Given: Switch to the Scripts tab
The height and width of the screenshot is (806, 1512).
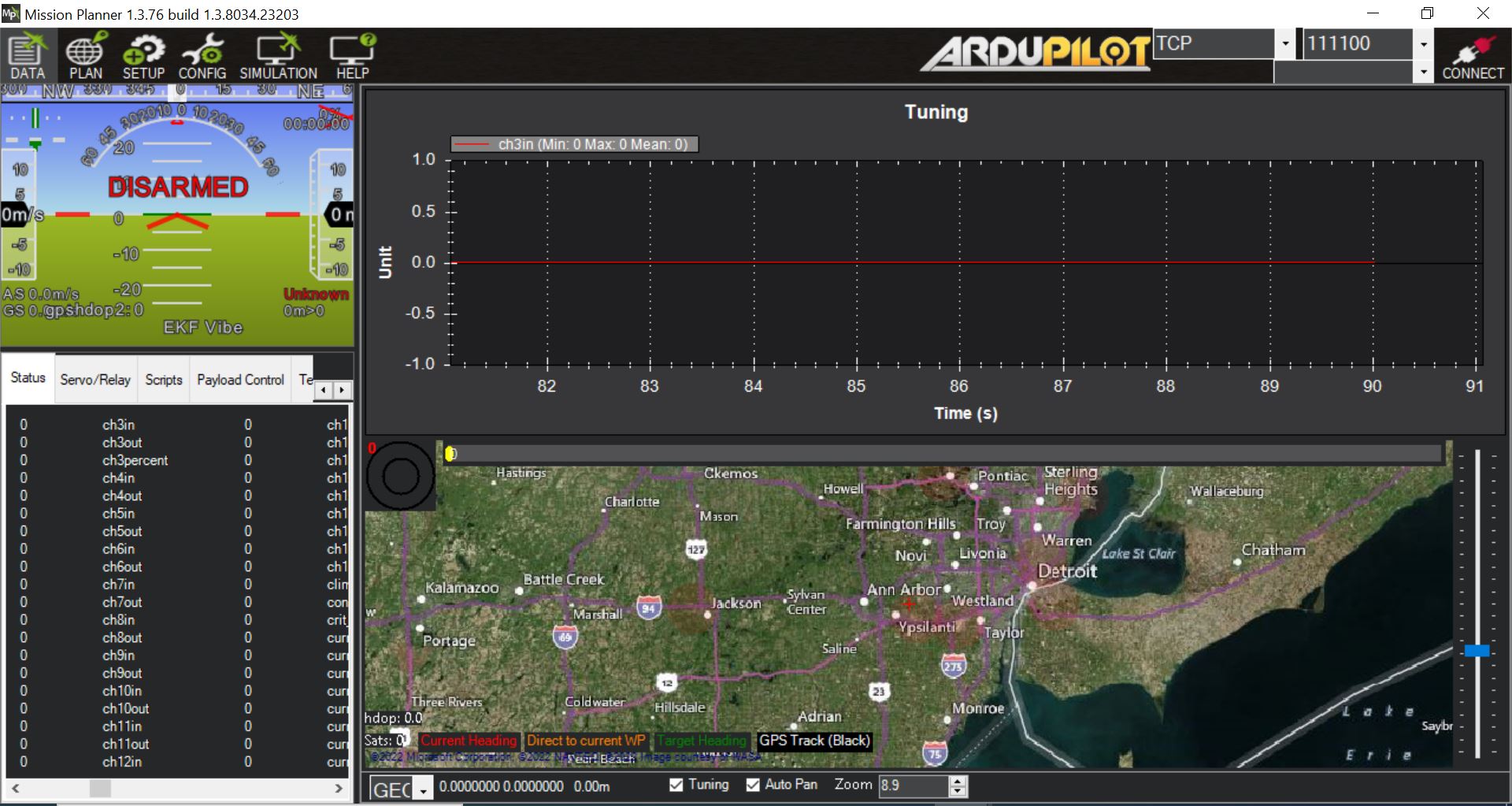Looking at the screenshot, I should [164, 380].
